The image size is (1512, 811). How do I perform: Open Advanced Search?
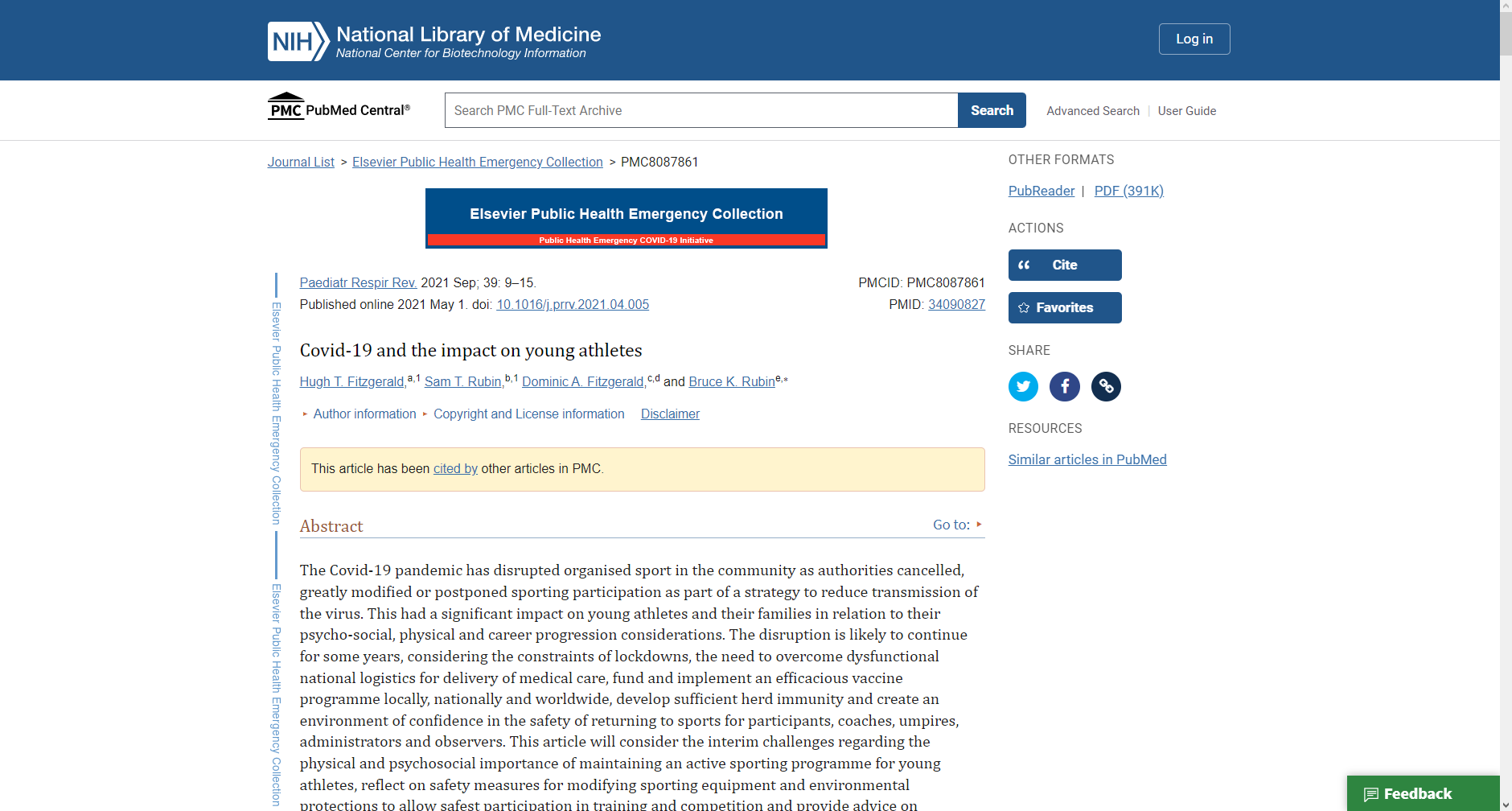(x=1092, y=111)
